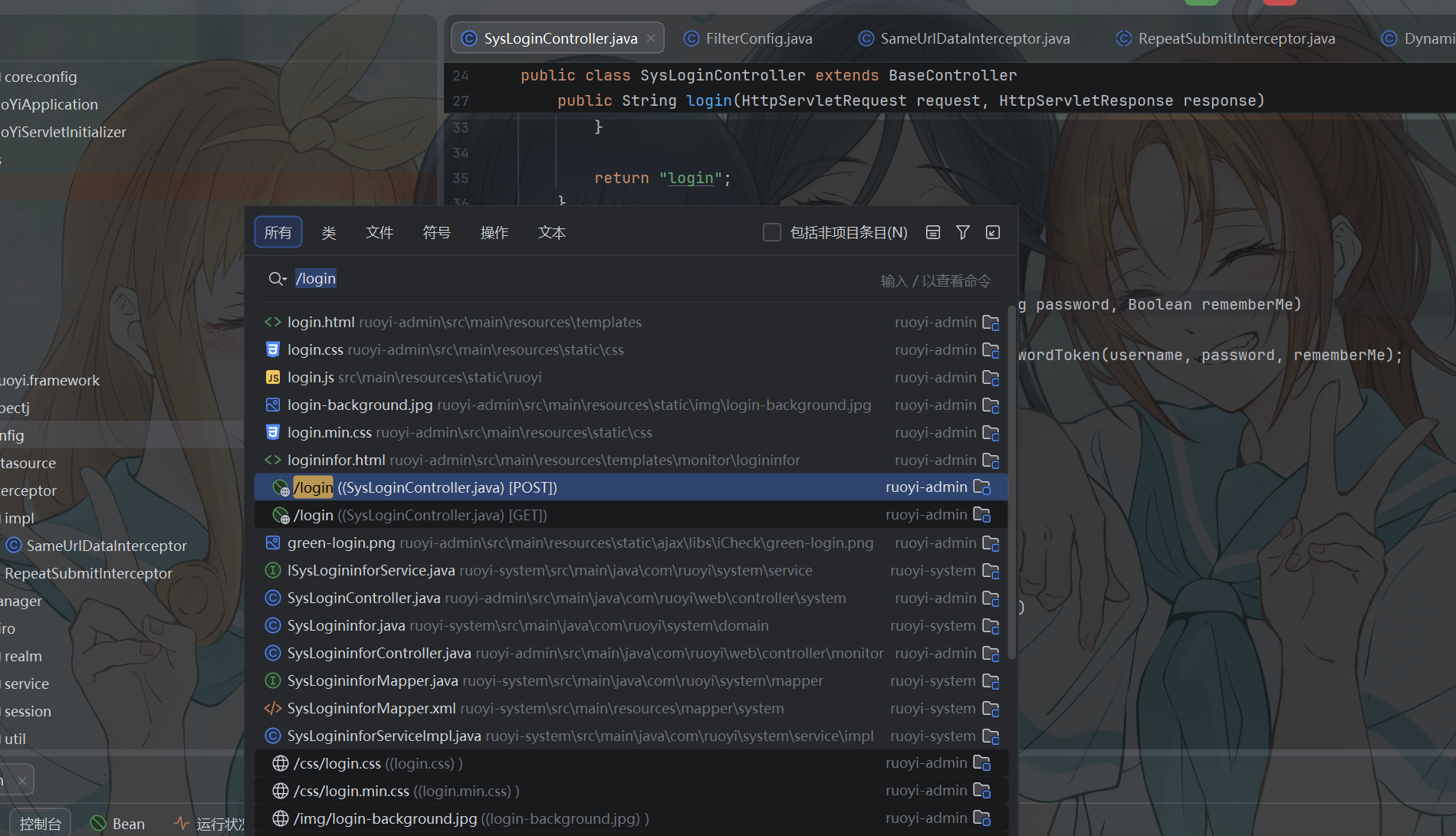The width and height of the screenshot is (1456, 836).
Task: Select the 所有 tab
Action: point(278,232)
